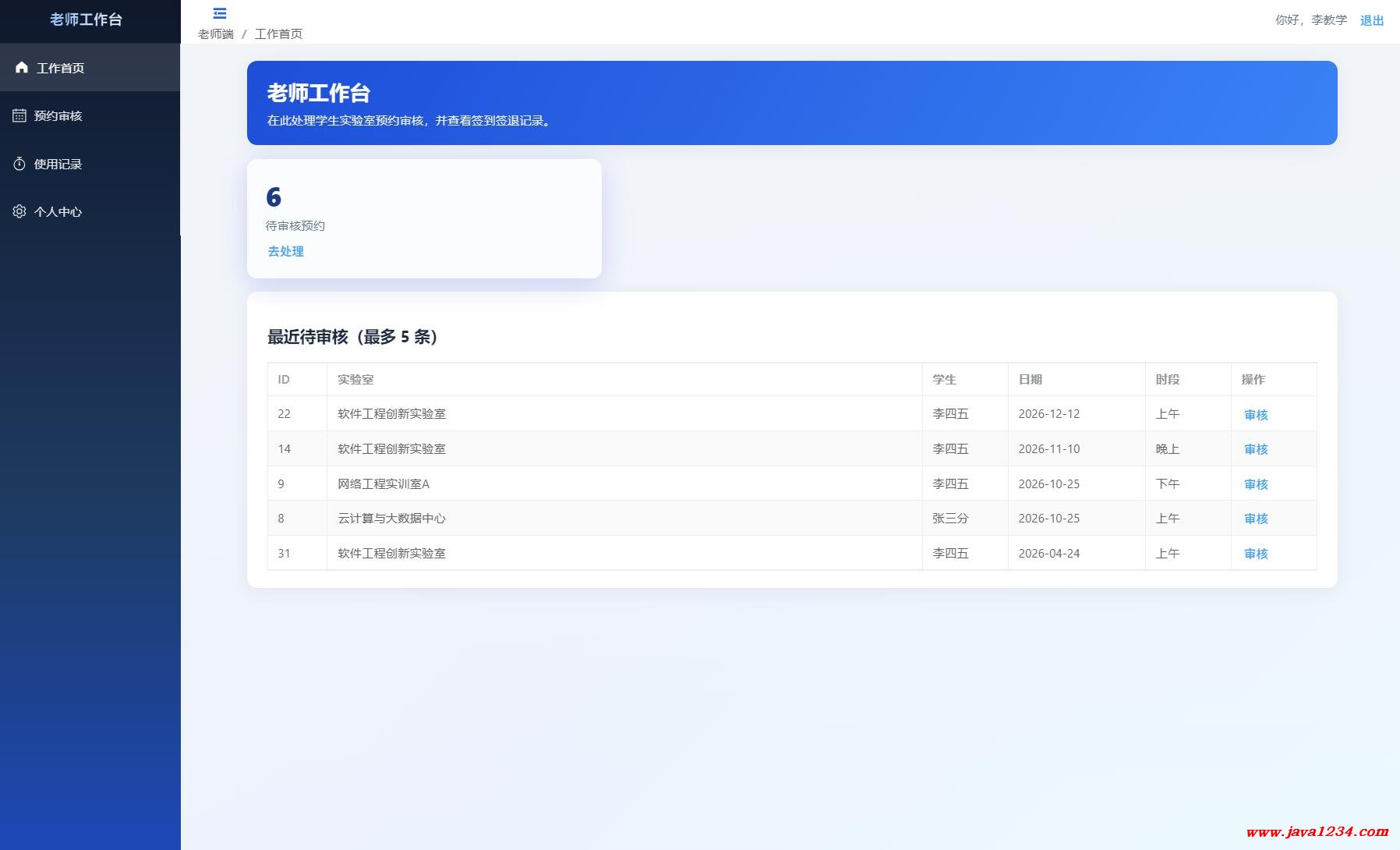Click 审核 for reservation ID 31
1400x850 pixels.
(x=1255, y=554)
